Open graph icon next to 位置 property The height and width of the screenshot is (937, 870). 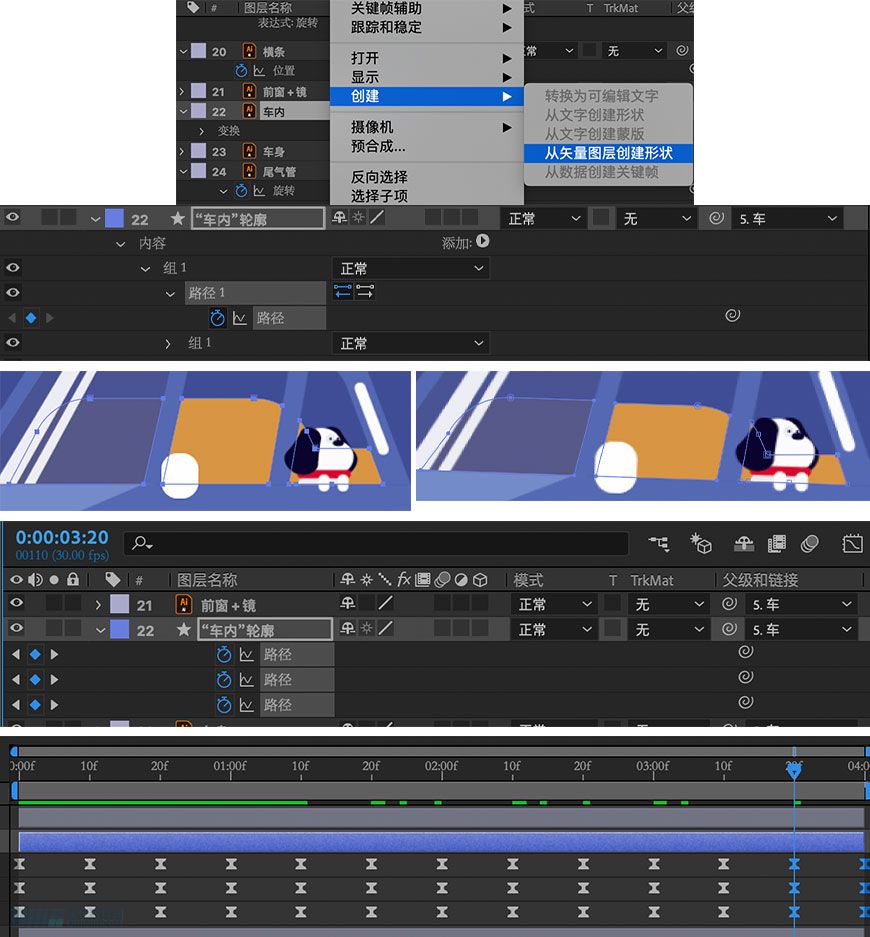pyautogui.click(x=259, y=71)
